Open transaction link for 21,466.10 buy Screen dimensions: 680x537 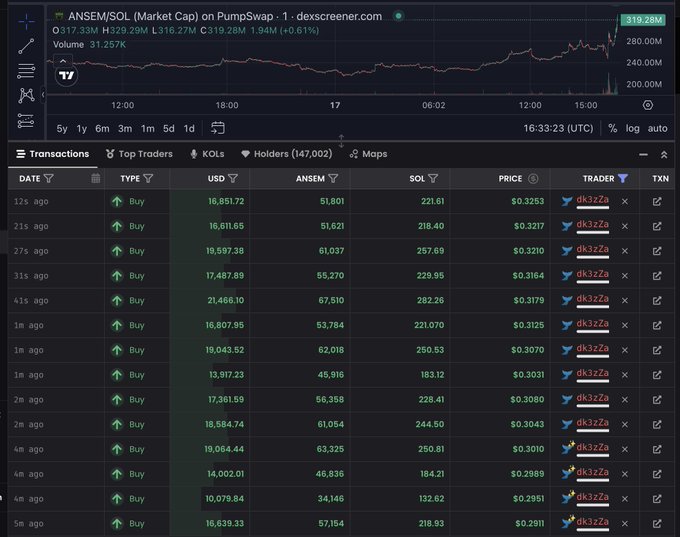pos(657,300)
